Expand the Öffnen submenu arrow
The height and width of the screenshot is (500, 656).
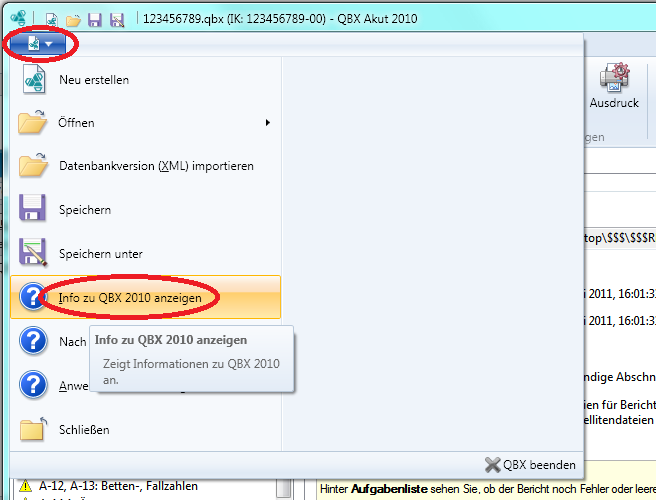click(x=267, y=123)
